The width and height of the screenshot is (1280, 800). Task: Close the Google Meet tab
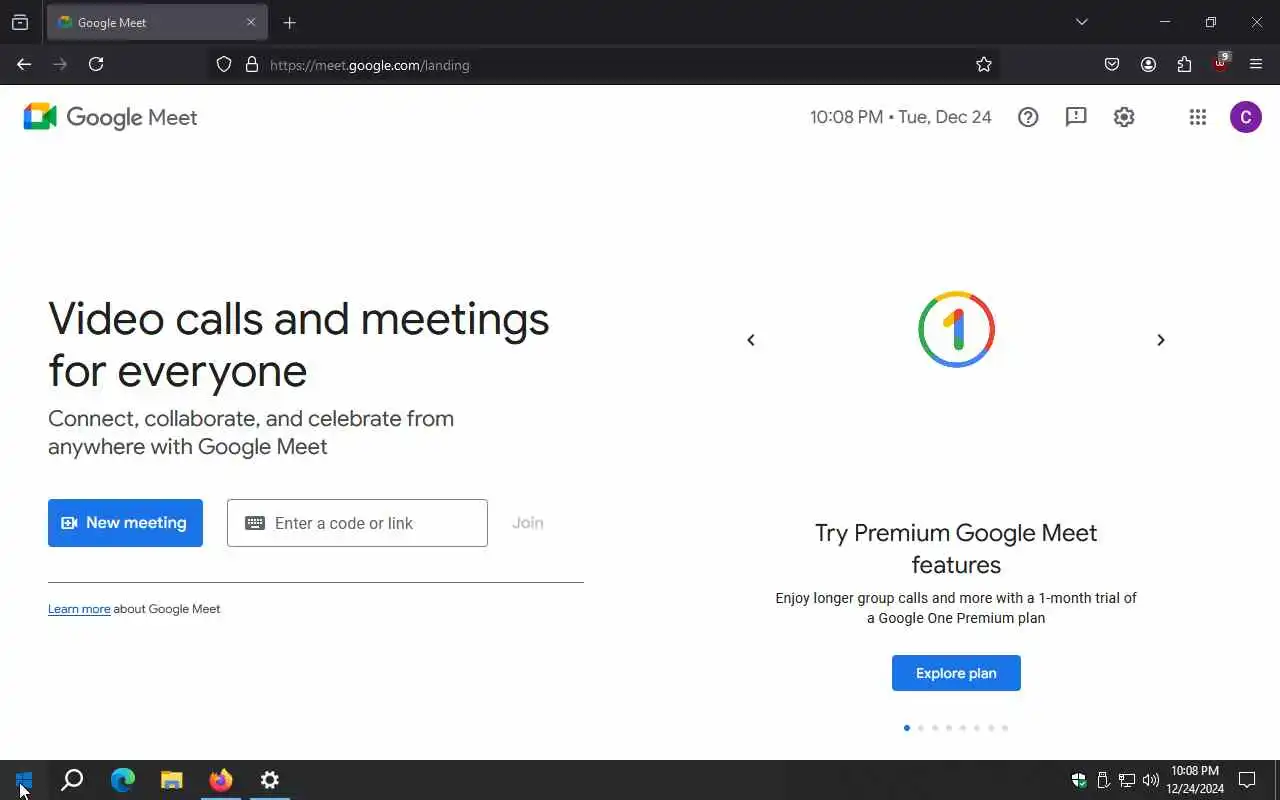pos(251,22)
